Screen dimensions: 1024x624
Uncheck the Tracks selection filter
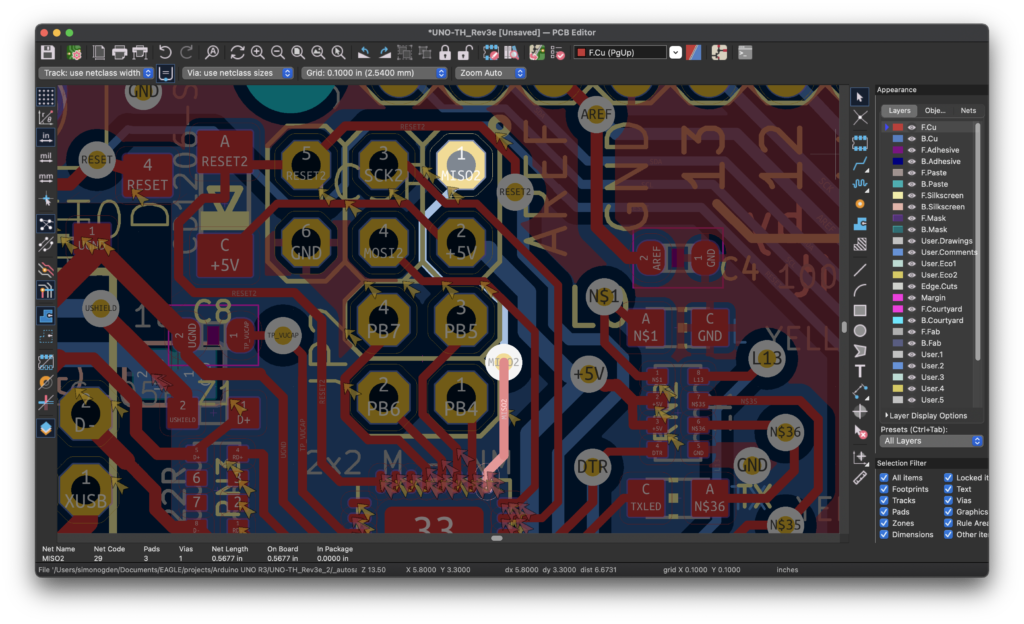tap(884, 501)
